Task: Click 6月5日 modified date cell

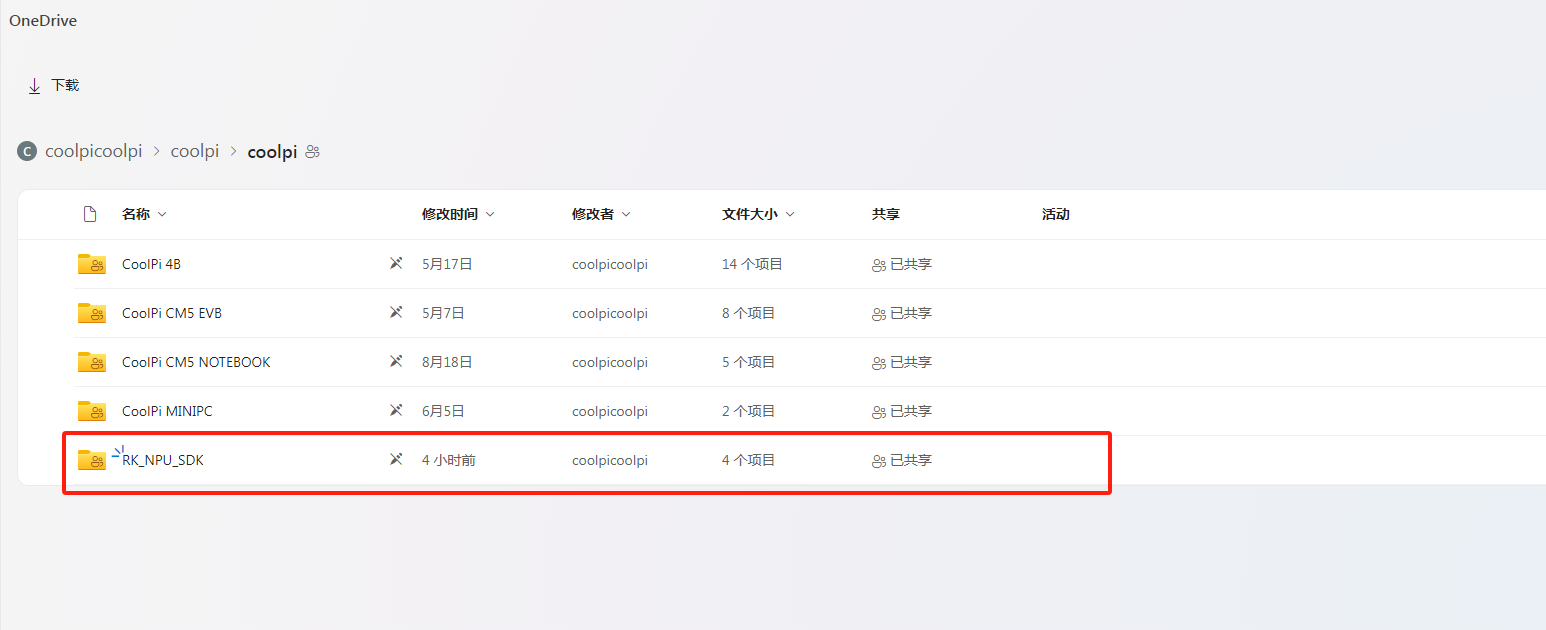Action: coord(443,411)
